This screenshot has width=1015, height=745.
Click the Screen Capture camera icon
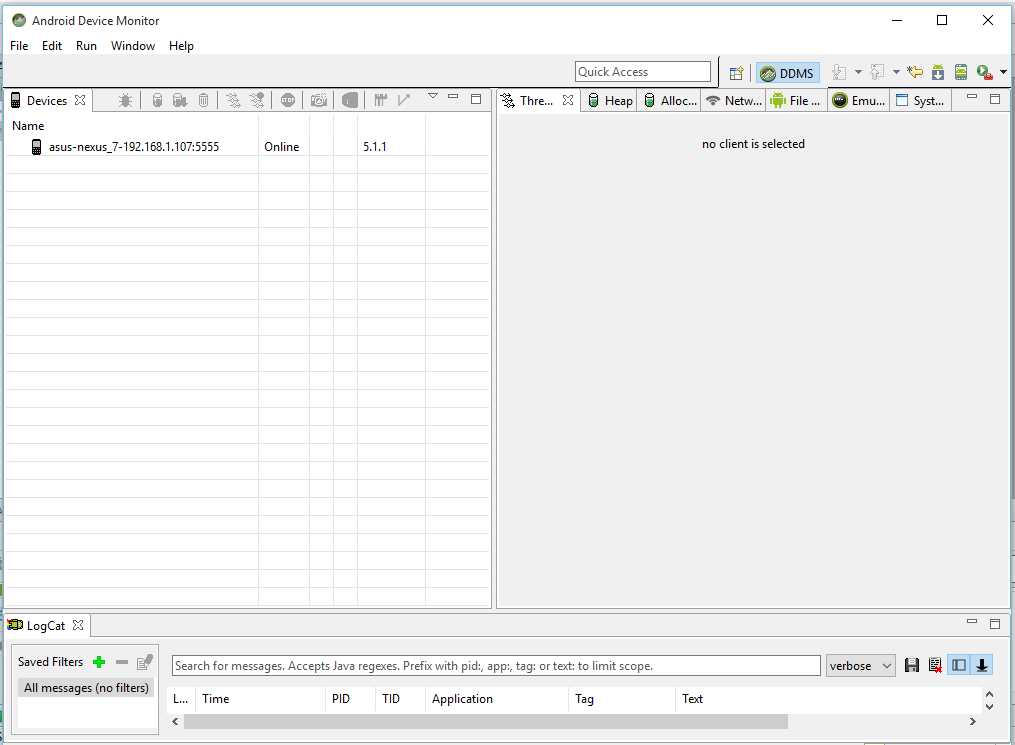(318, 100)
